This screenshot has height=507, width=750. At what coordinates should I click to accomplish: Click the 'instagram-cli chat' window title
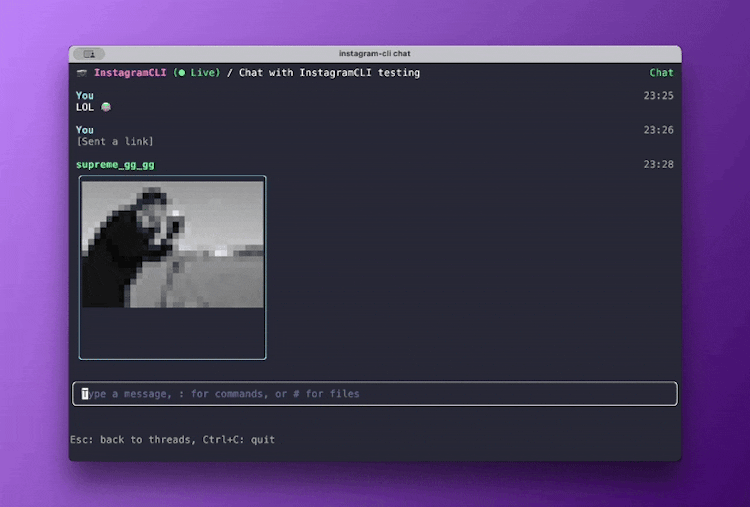point(375,54)
